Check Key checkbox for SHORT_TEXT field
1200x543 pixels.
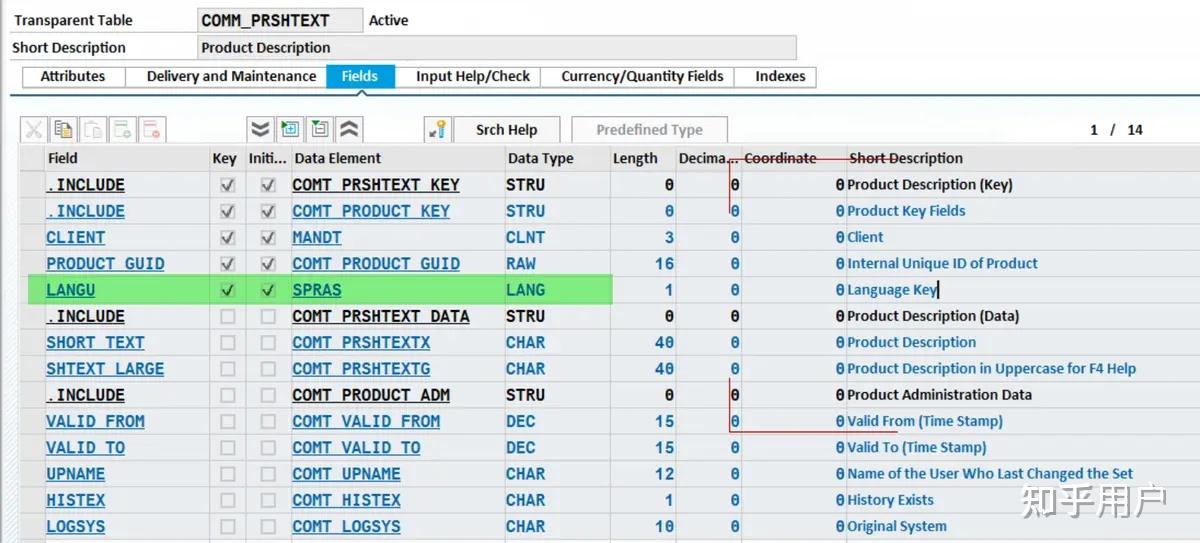click(x=227, y=343)
